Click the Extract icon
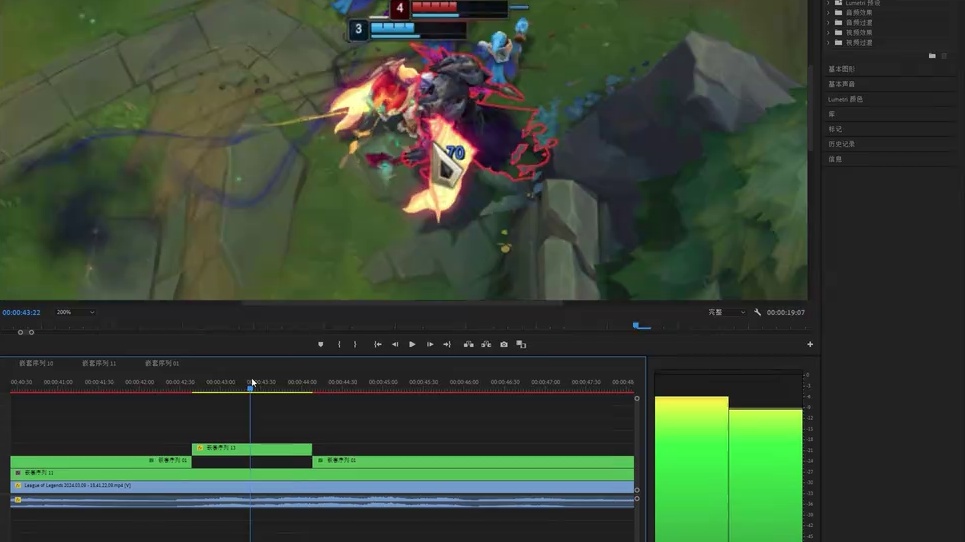The width and height of the screenshot is (965, 542). (486, 345)
